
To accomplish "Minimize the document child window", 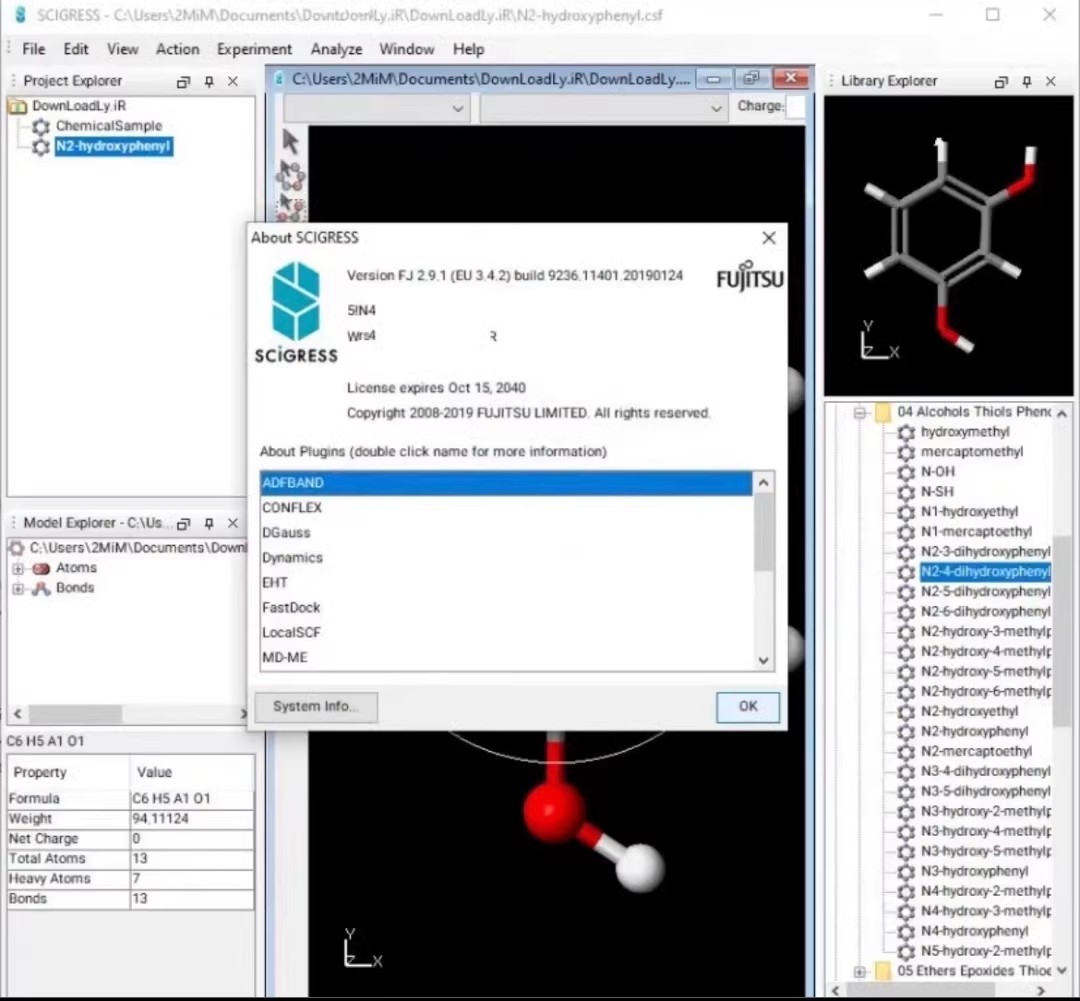I will 714,79.
